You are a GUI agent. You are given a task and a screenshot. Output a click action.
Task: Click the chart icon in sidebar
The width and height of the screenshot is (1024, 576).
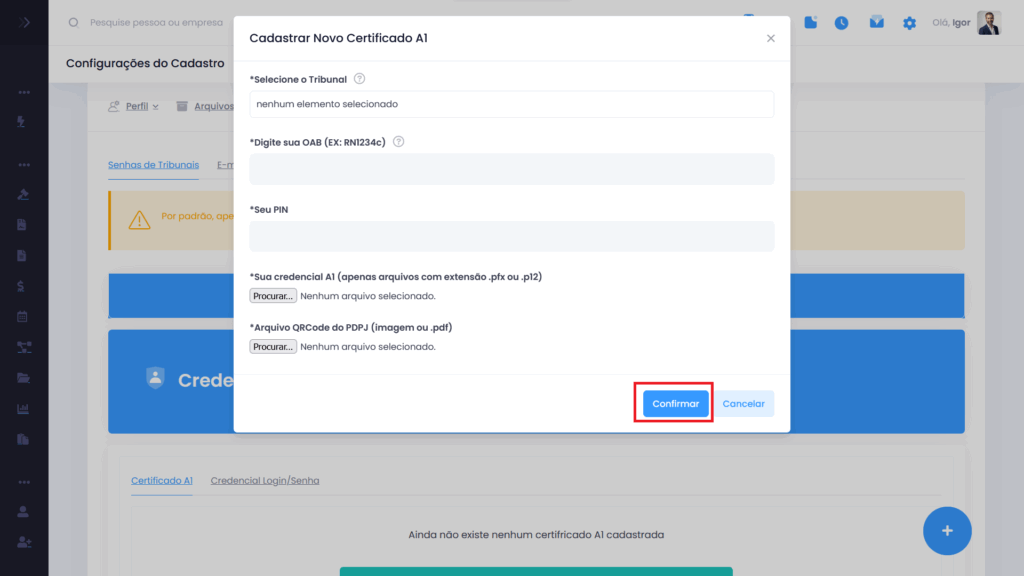point(22,408)
